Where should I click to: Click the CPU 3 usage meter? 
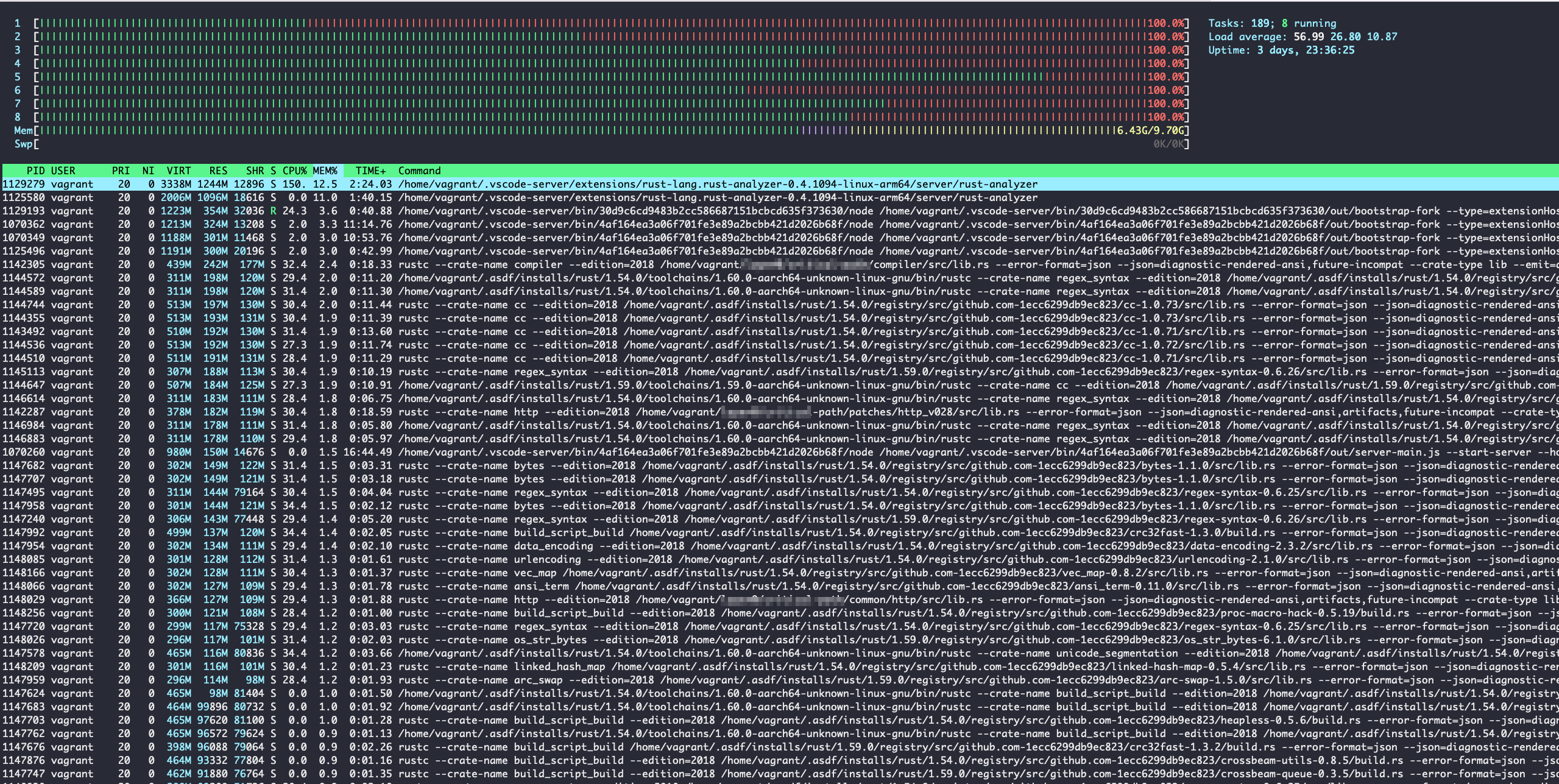click(x=602, y=50)
